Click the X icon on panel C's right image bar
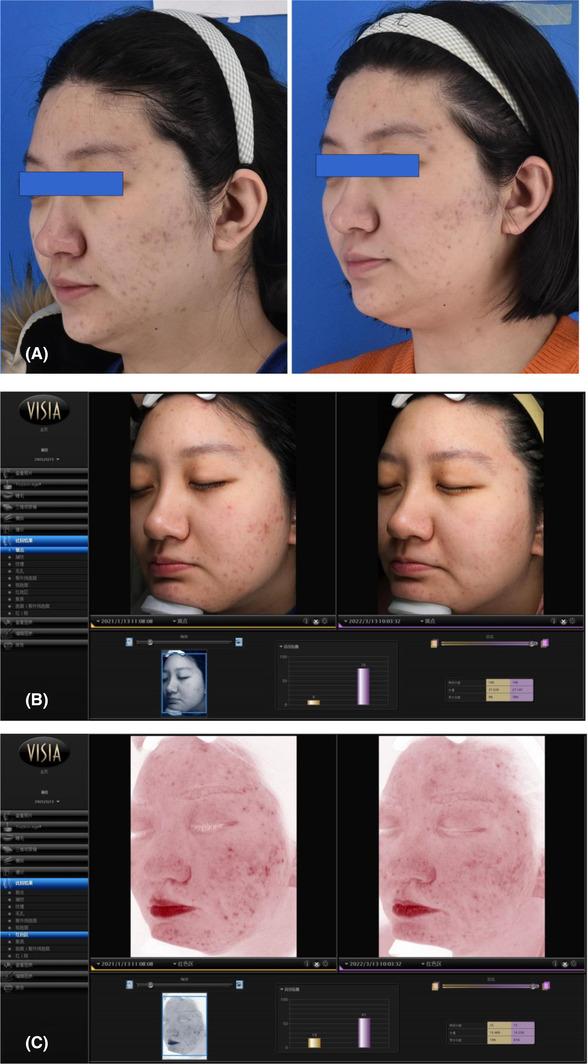Image resolution: width=588 pixels, height=1064 pixels. coord(564,963)
